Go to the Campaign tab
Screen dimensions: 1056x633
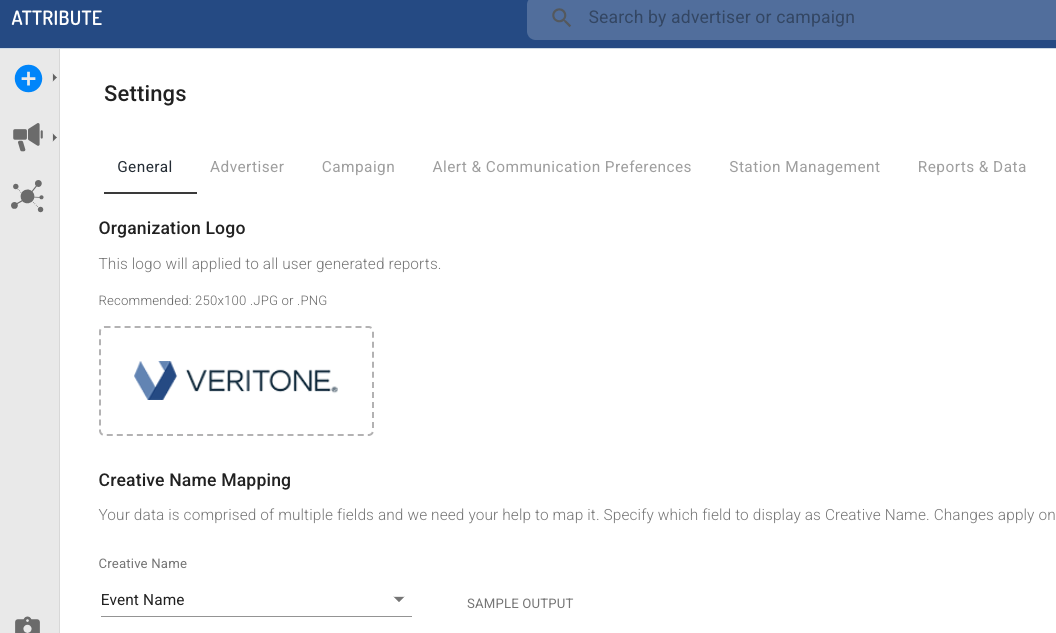coord(358,167)
